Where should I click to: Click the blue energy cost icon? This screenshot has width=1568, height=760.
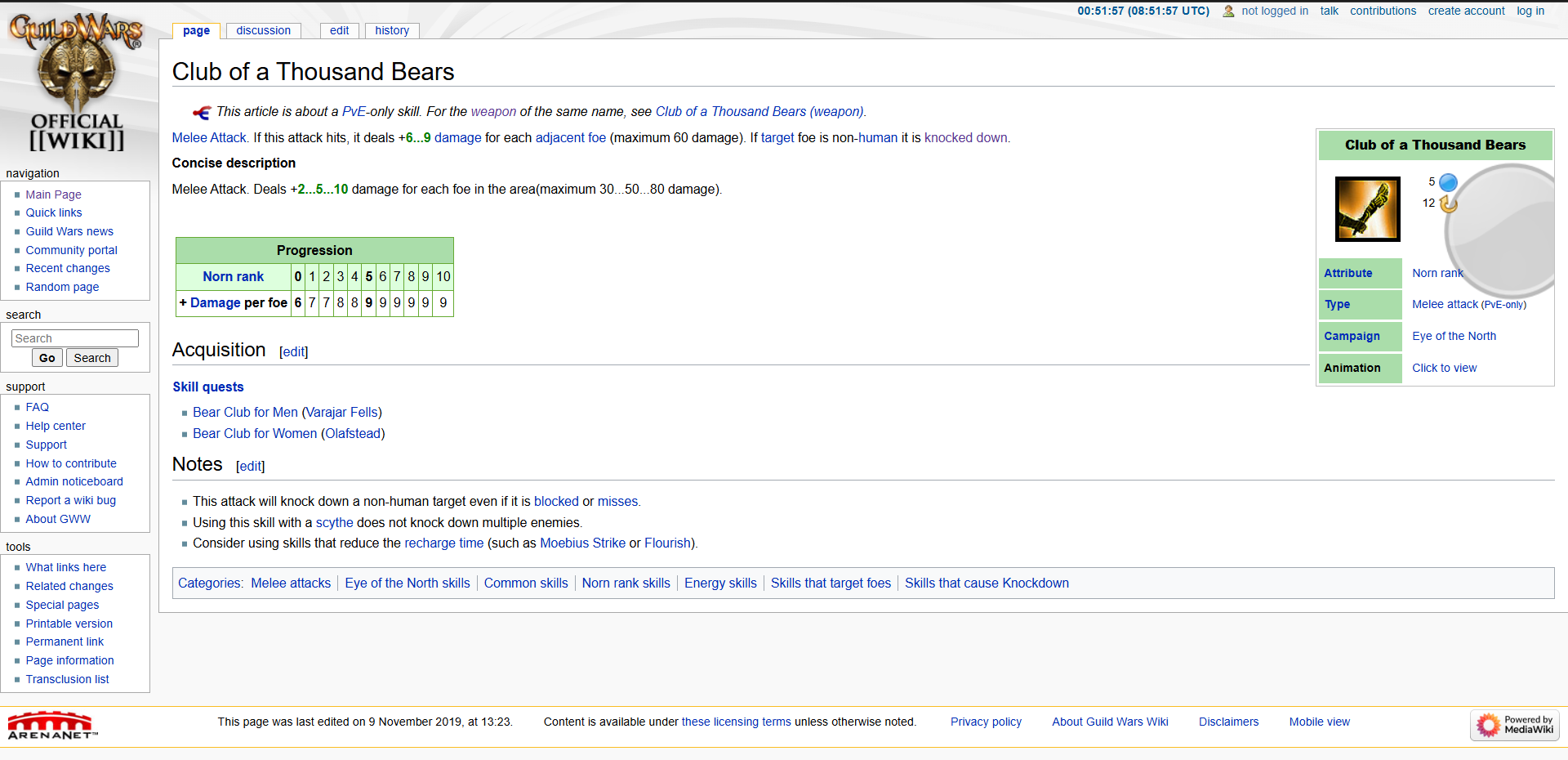pyautogui.click(x=1448, y=181)
